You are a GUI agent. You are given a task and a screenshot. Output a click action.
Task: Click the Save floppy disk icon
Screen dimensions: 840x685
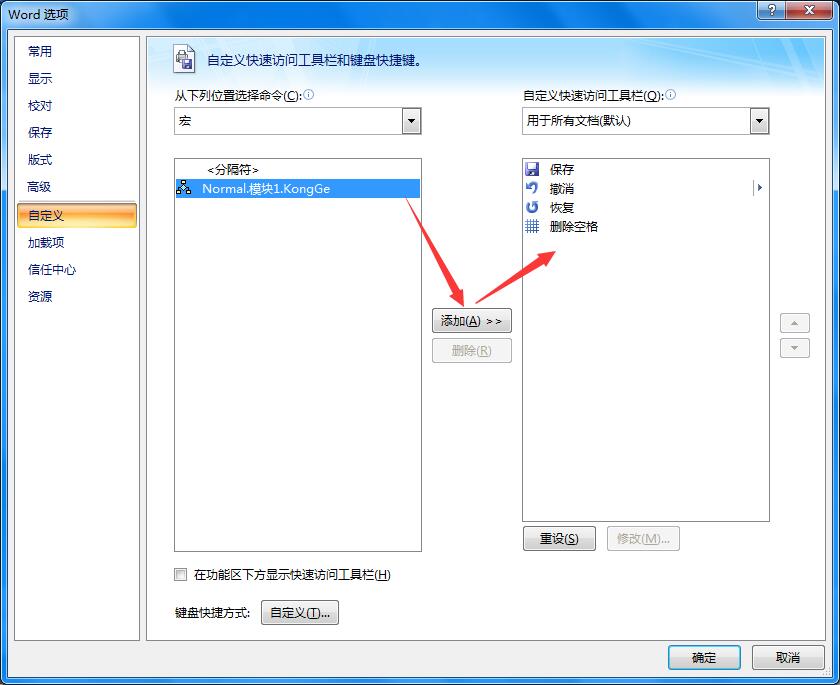[532, 169]
